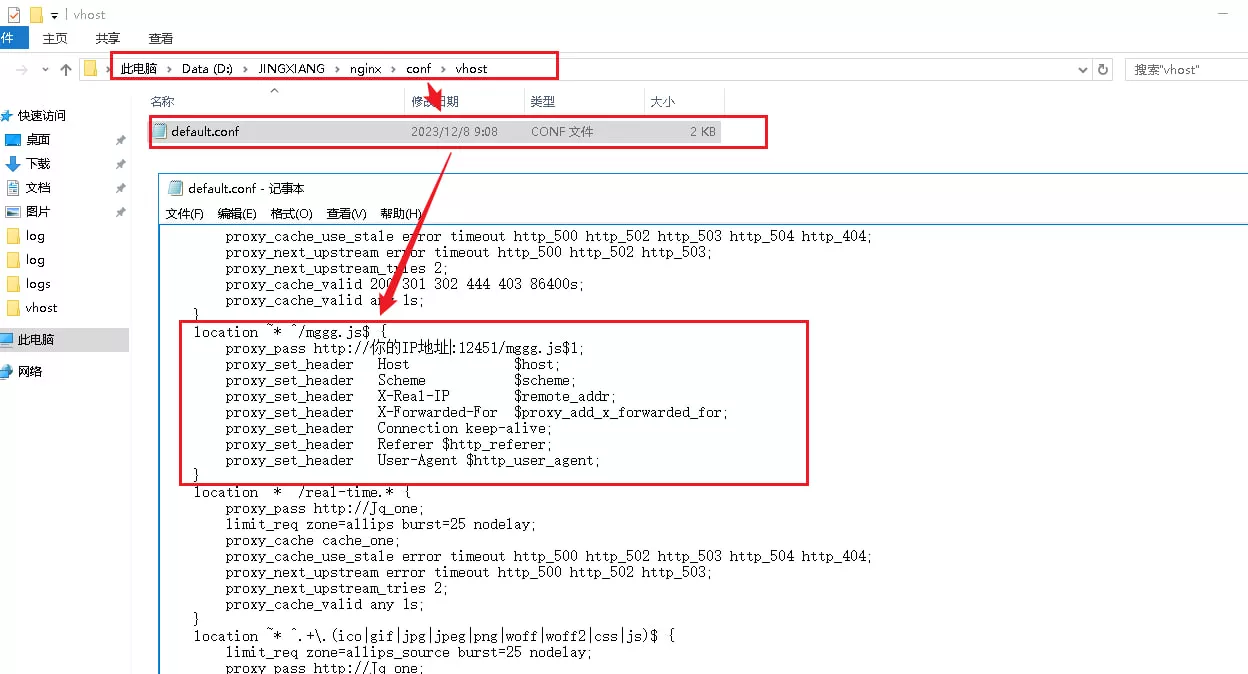Switch to the 共享 ribbon tab
Screen dimensions: 1248x674
tap(108, 38)
